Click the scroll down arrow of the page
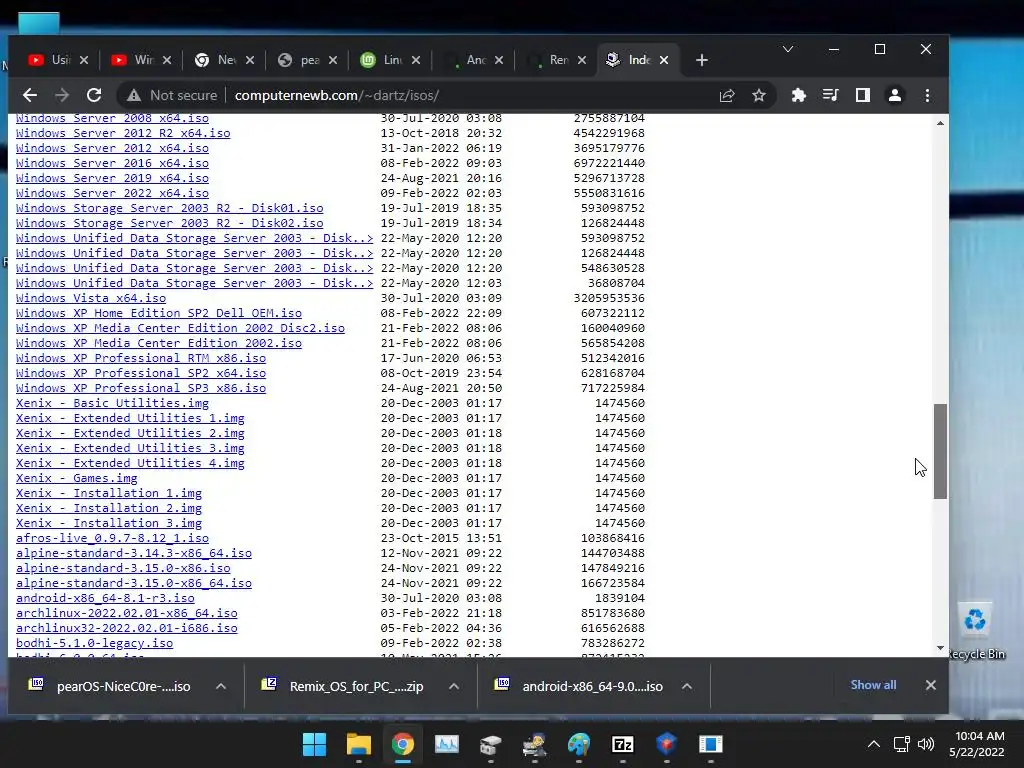The image size is (1024, 768). (x=940, y=648)
